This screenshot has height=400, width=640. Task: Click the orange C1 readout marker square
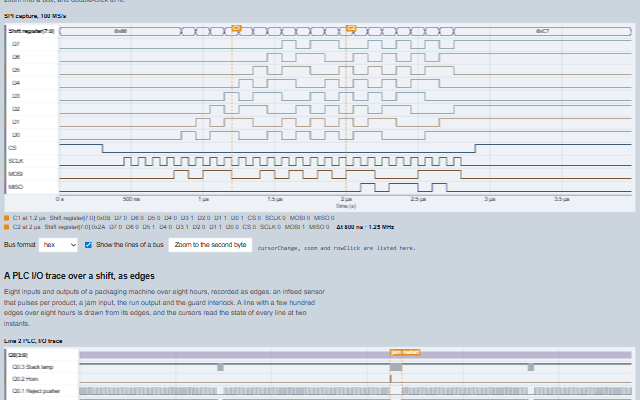click(x=6, y=218)
